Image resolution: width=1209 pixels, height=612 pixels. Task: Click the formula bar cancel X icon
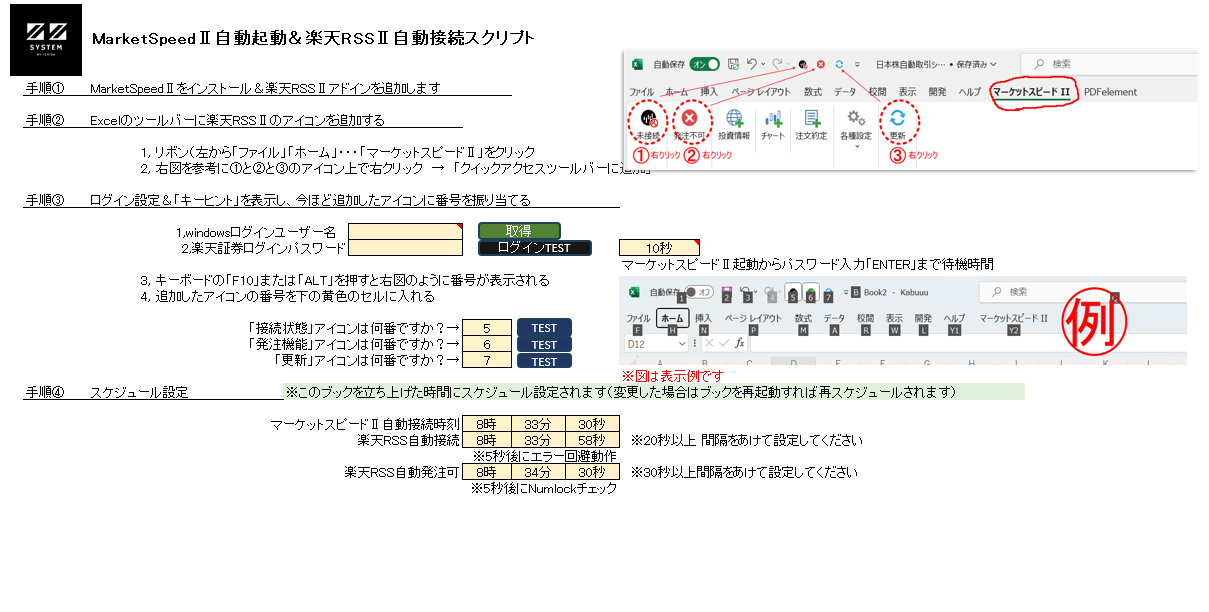(x=707, y=343)
